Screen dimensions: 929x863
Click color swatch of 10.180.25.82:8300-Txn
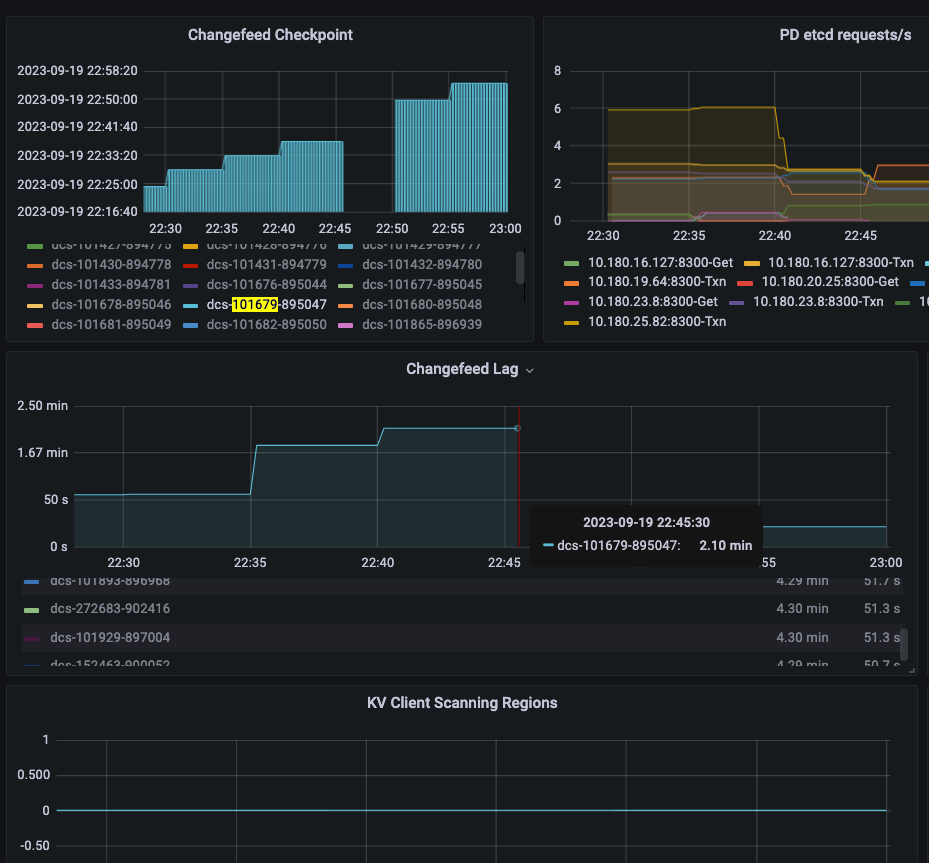click(572, 322)
